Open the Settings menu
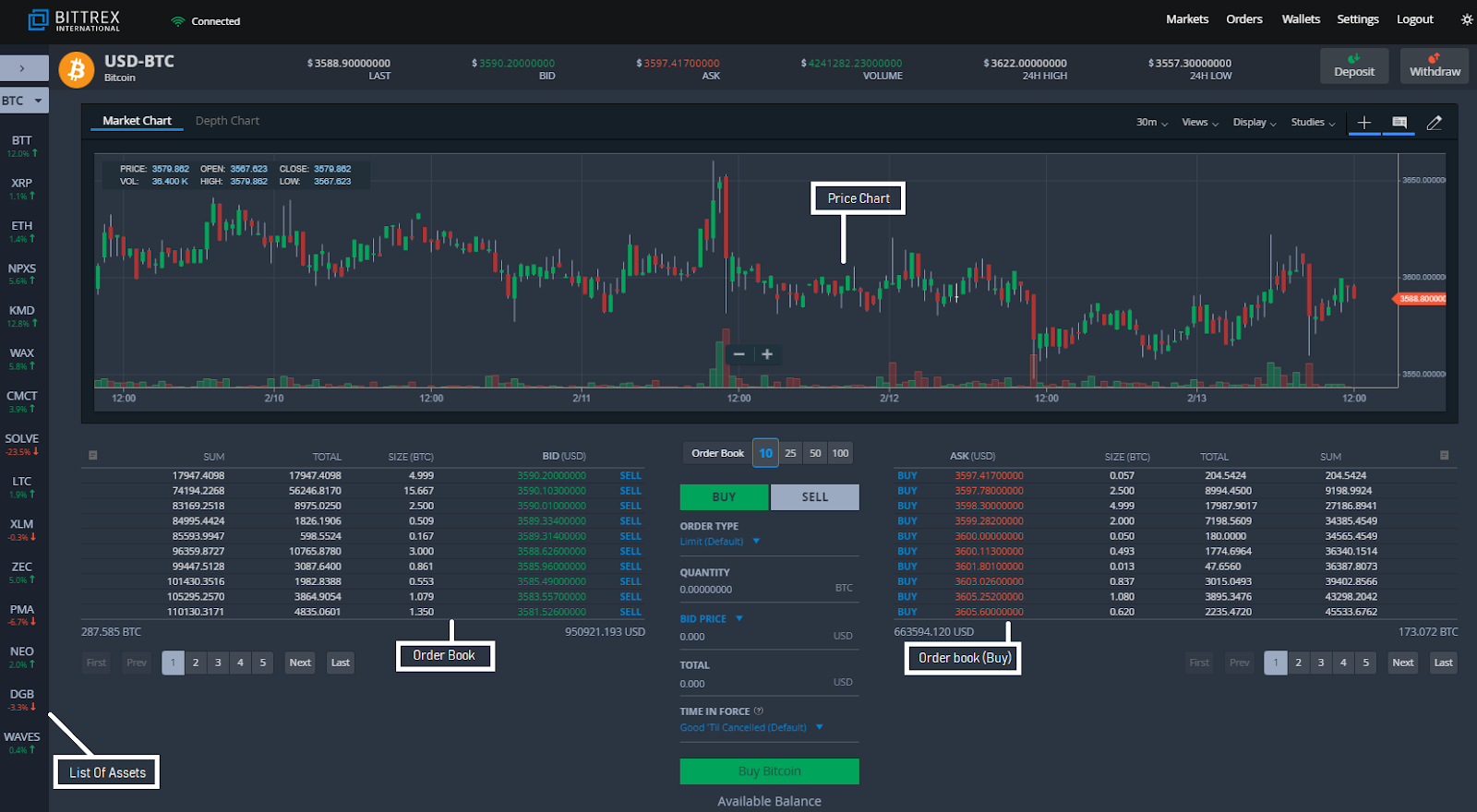Screen dimensions: 1477x812 (1358, 19)
